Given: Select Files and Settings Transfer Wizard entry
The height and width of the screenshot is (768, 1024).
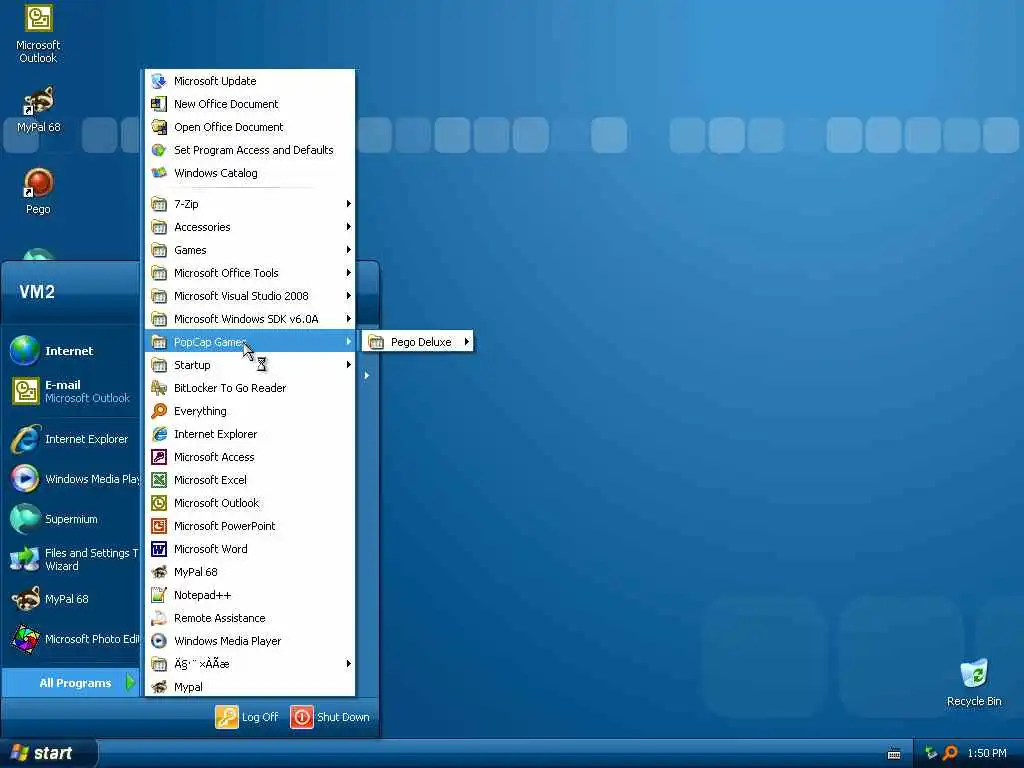Looking at the screenshot, I should point(72,560).
